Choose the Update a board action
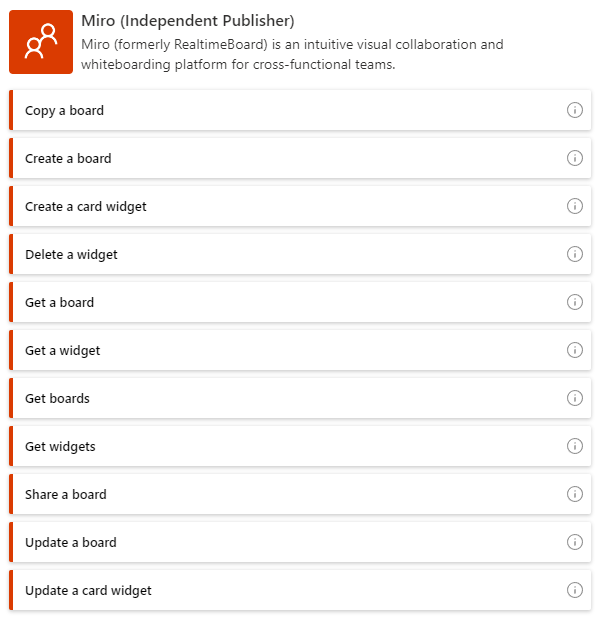 [x=300, y=542]
